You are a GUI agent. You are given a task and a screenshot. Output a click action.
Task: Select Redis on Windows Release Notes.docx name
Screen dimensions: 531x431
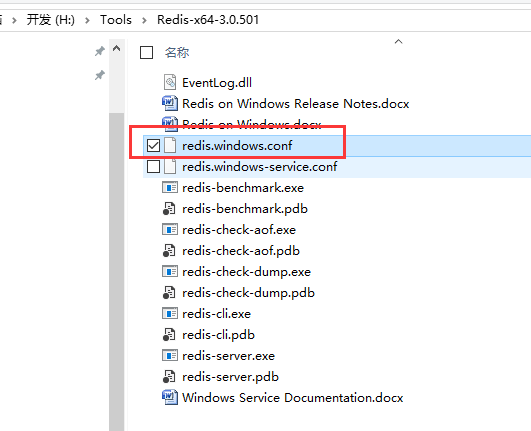[296, 104]
